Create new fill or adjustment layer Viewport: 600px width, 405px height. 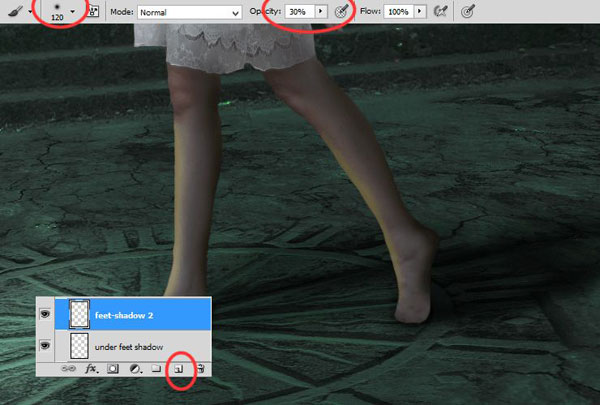135,369
